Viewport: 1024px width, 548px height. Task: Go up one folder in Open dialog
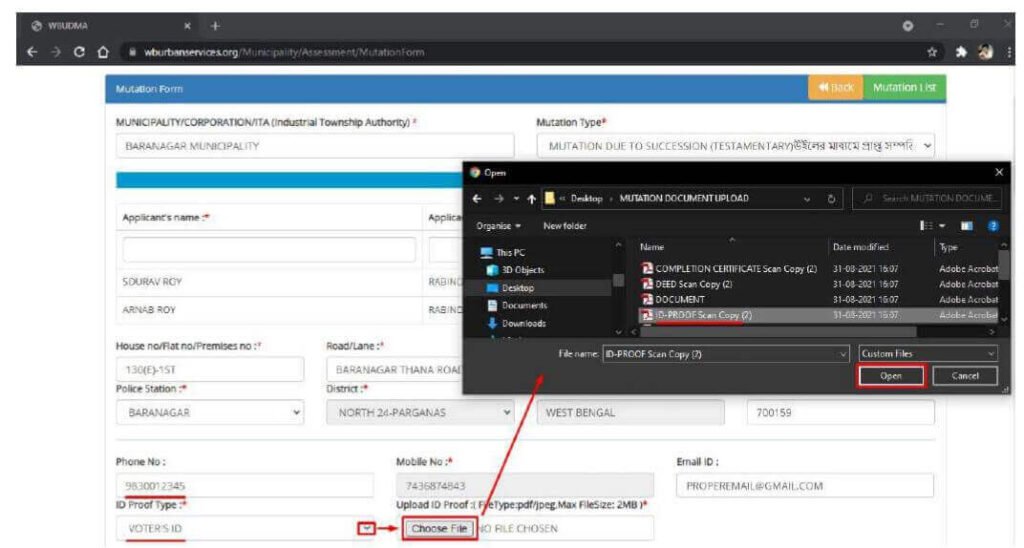[532, 199]
